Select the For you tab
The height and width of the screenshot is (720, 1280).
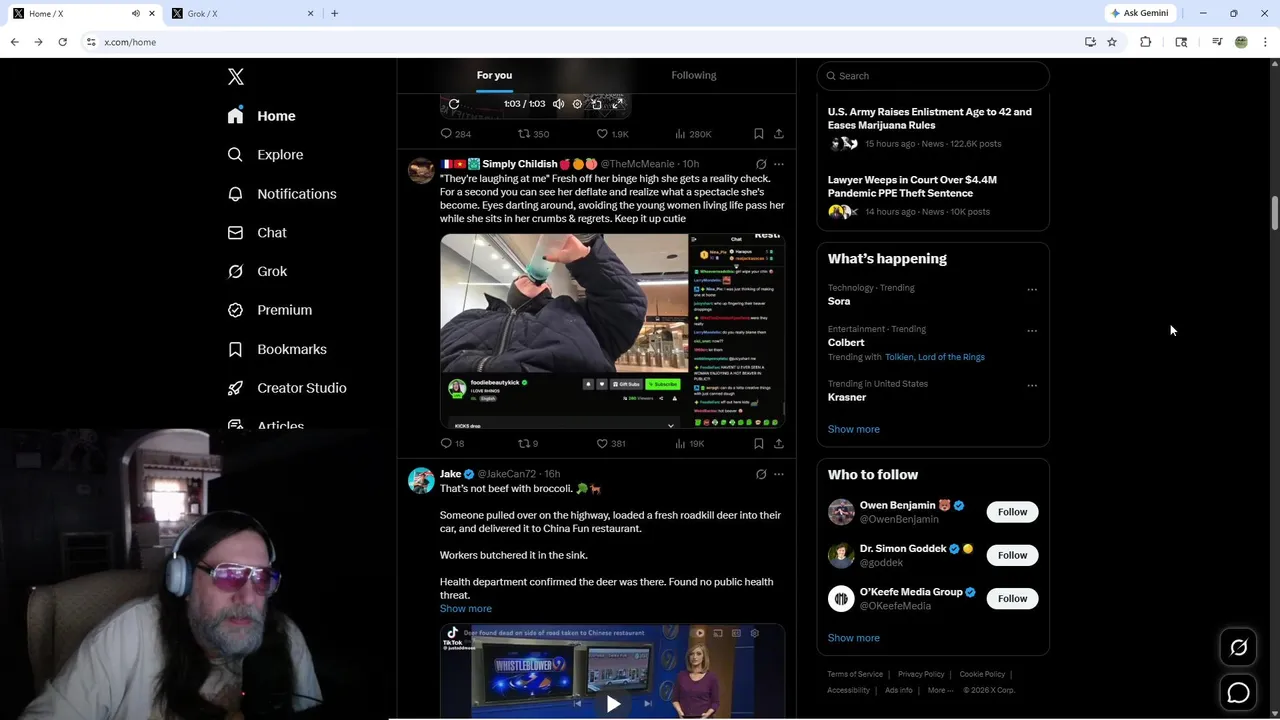(x=494, y=75)
